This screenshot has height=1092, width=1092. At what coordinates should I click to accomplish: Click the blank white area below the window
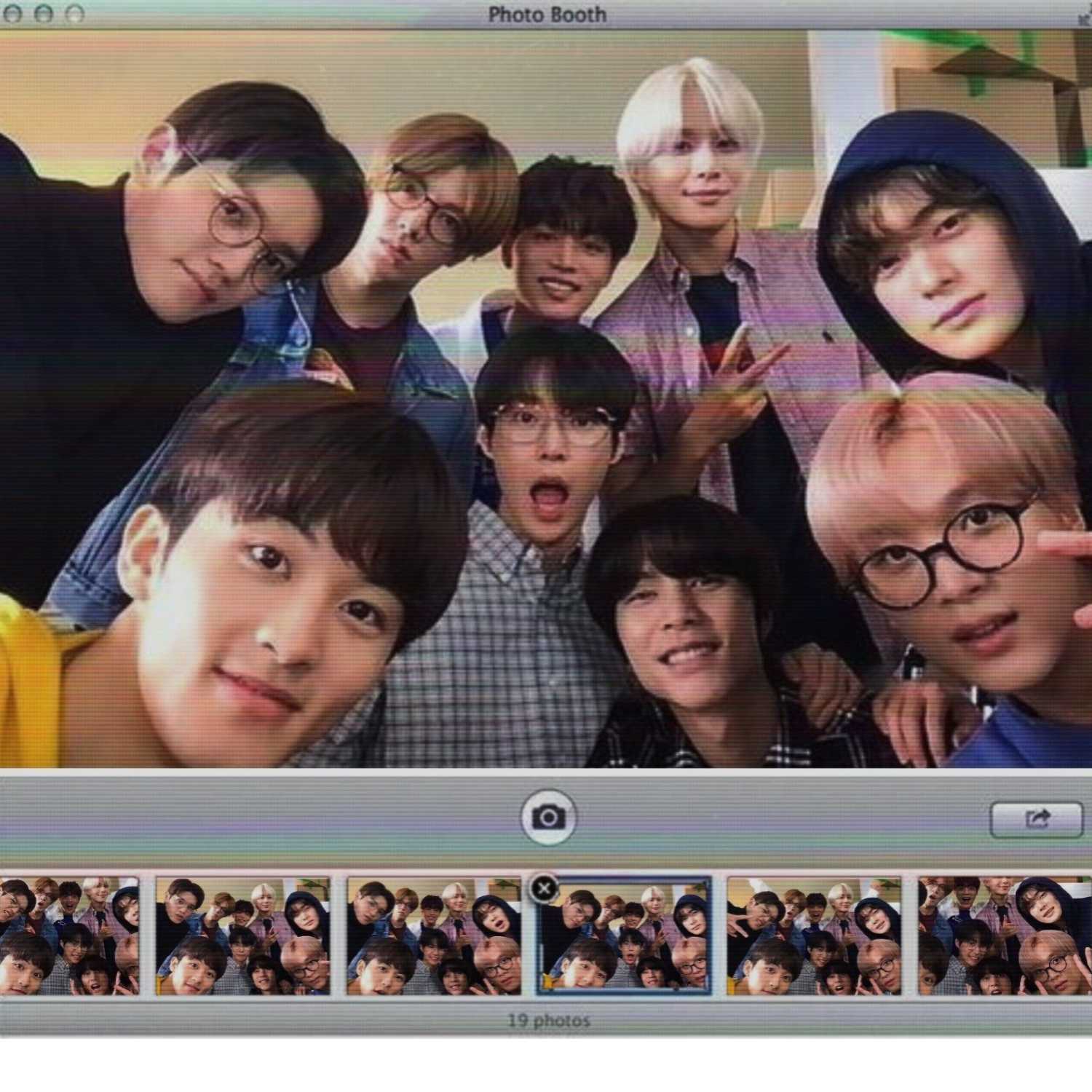pos(546,1064)
